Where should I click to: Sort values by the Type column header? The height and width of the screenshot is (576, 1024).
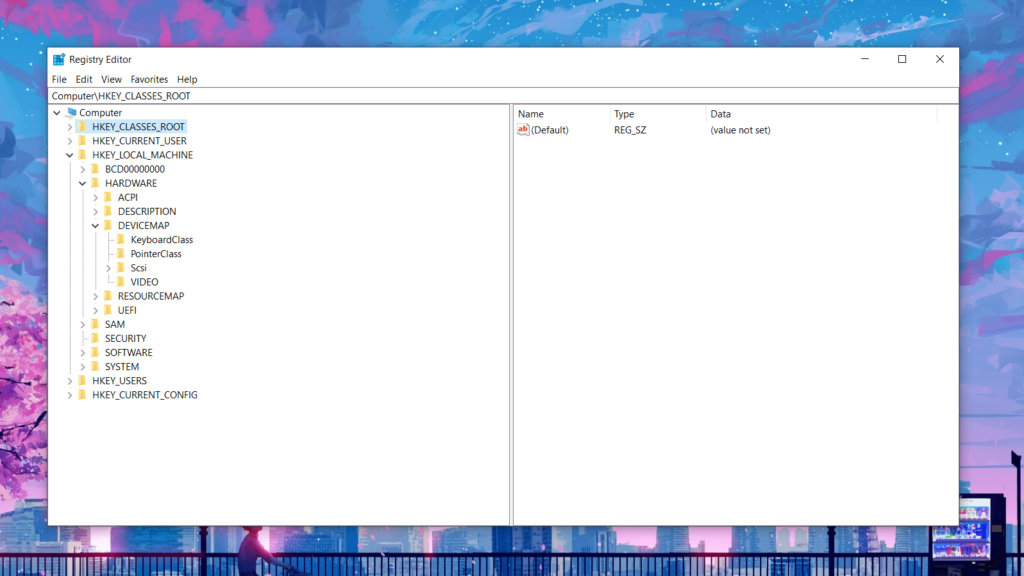[x=658, y=114]
